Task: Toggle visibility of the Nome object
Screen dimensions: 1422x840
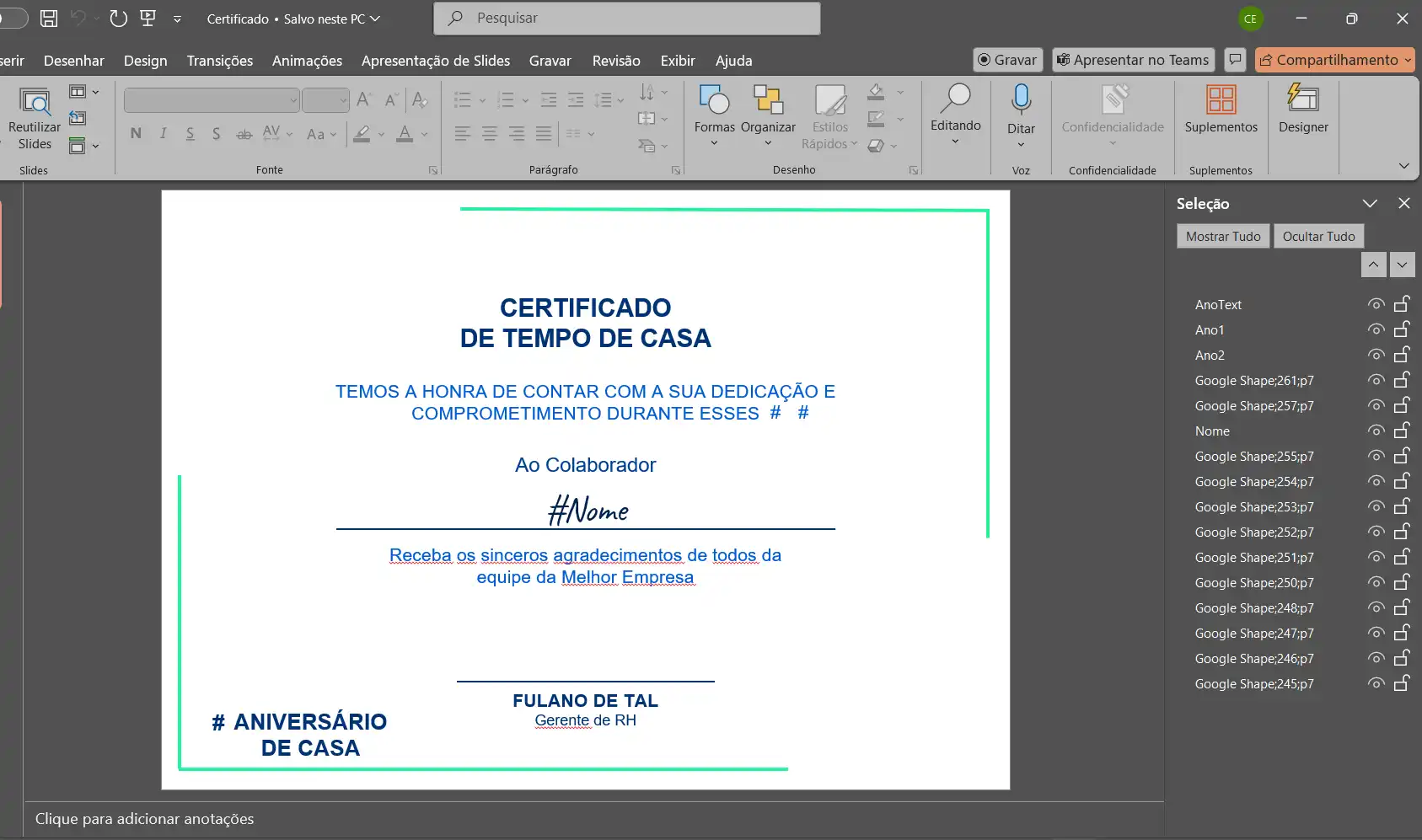Action: pyautogui.click(x=1376, y=431)
